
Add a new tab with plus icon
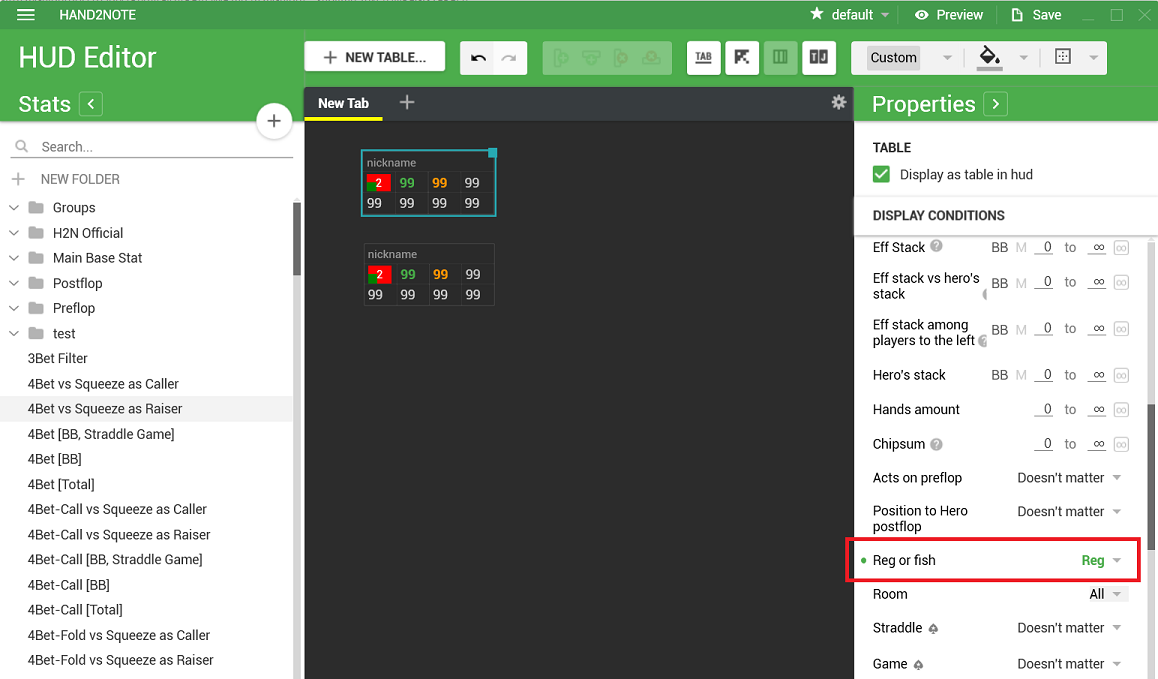point(406,102)
